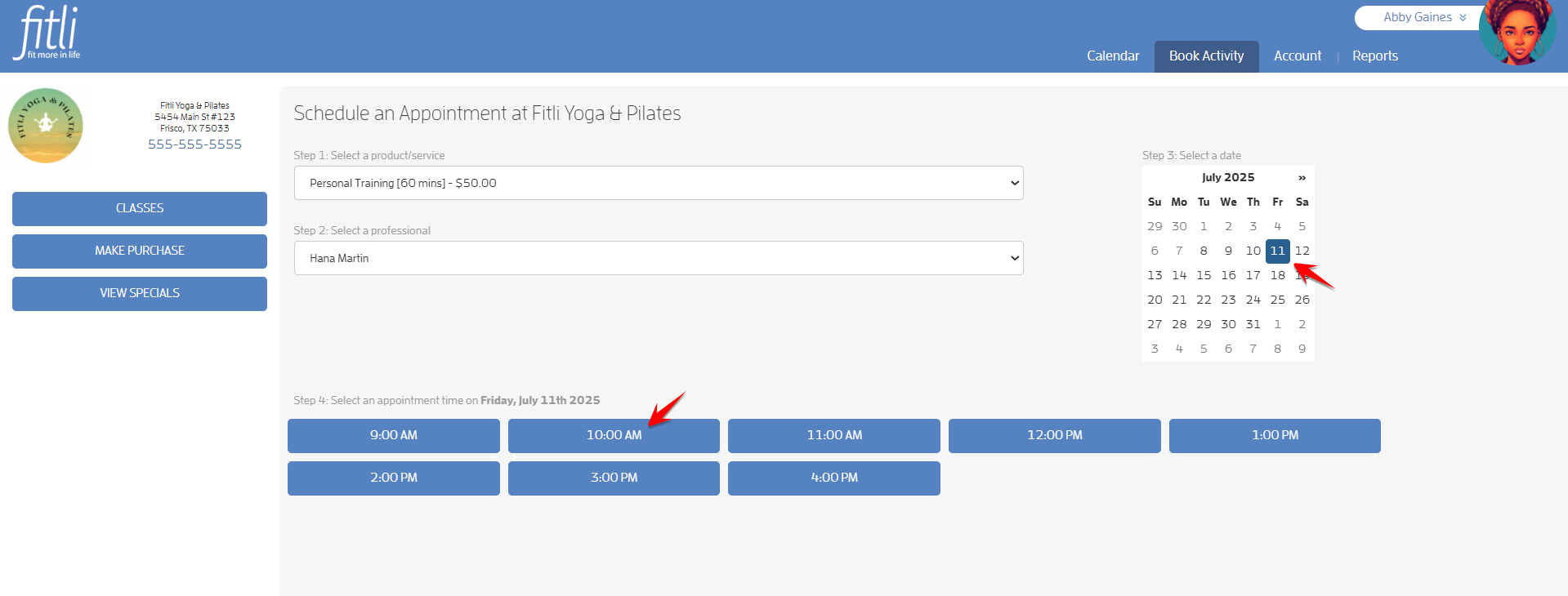Choose the 12:00 PM time slot

pyautogui.click(x=1055, y=435)
